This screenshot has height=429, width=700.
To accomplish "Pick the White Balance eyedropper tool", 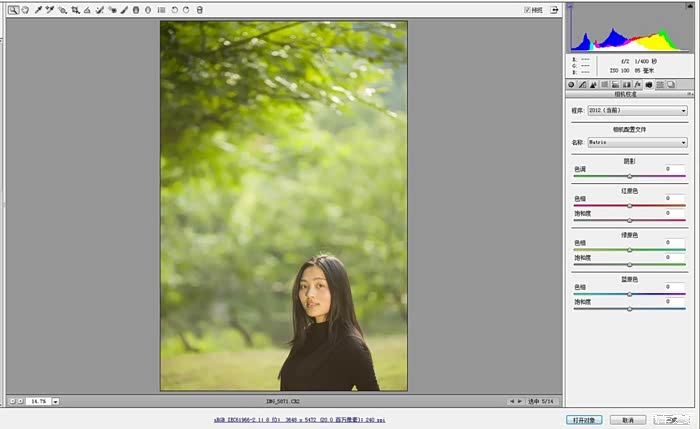I will click(38, 10).
